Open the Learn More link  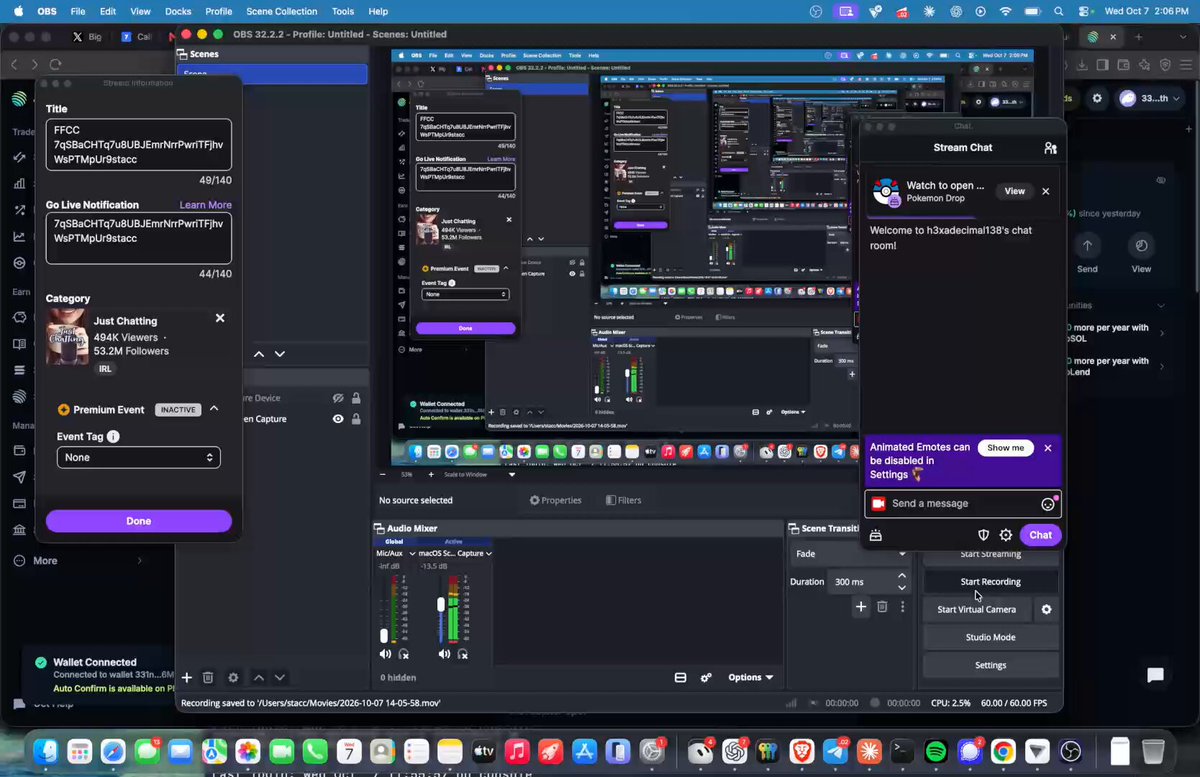coord(206,205)
